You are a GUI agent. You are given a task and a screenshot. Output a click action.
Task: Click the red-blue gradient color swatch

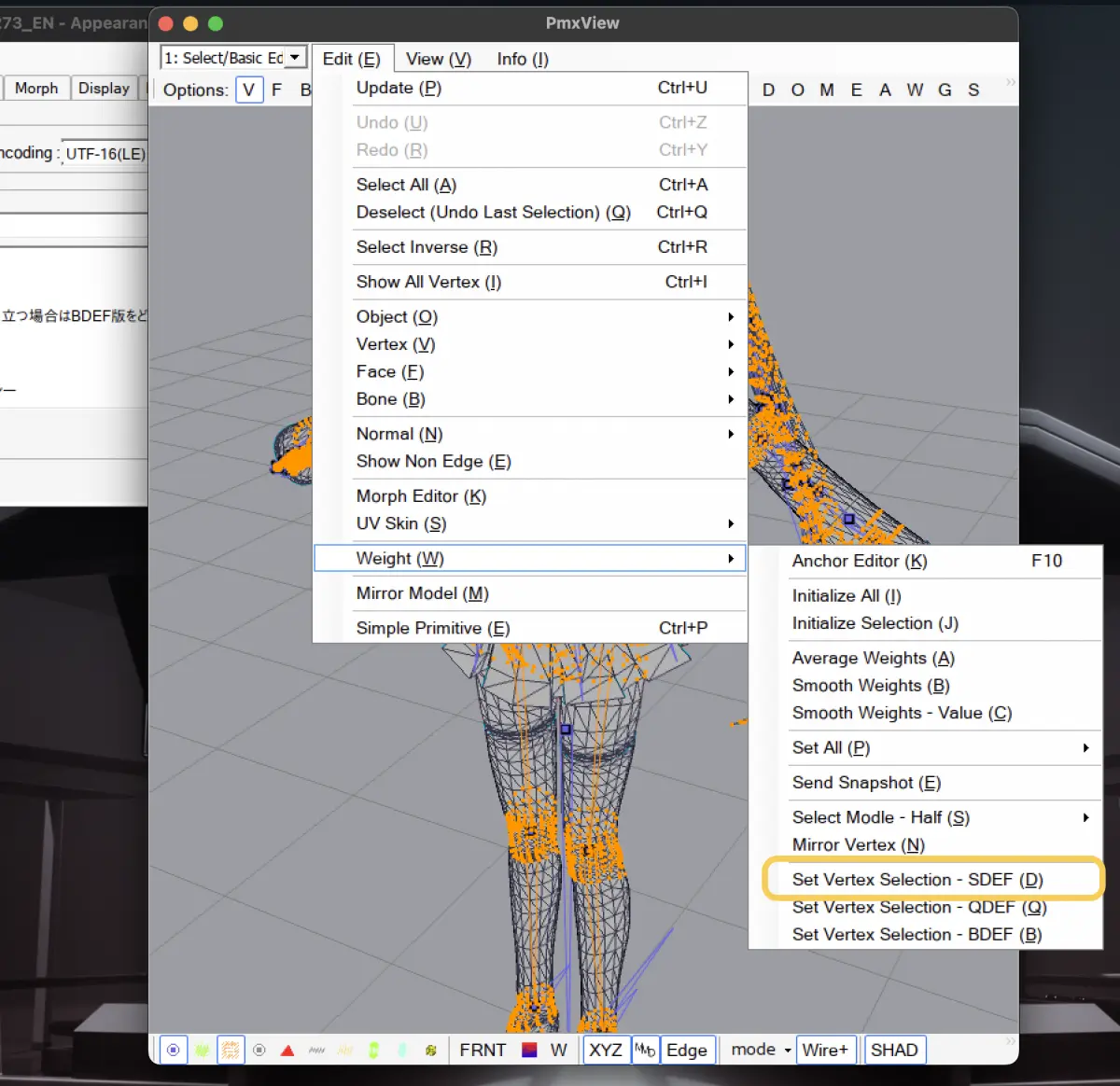coord(529,1051)
